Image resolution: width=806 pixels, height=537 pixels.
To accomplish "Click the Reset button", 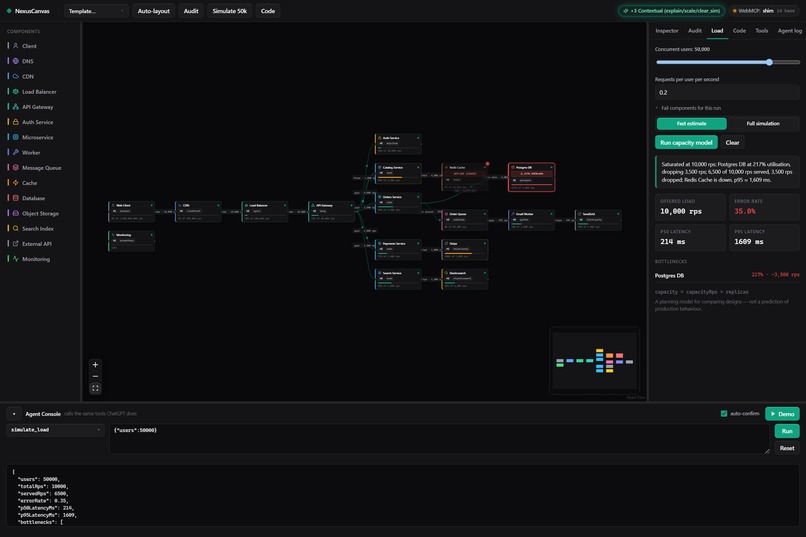I will 787,448.
